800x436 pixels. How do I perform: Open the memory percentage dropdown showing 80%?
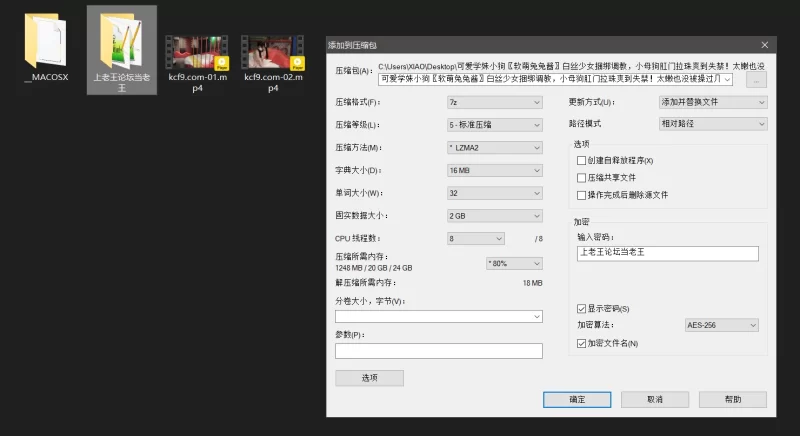tap(514, 264)
